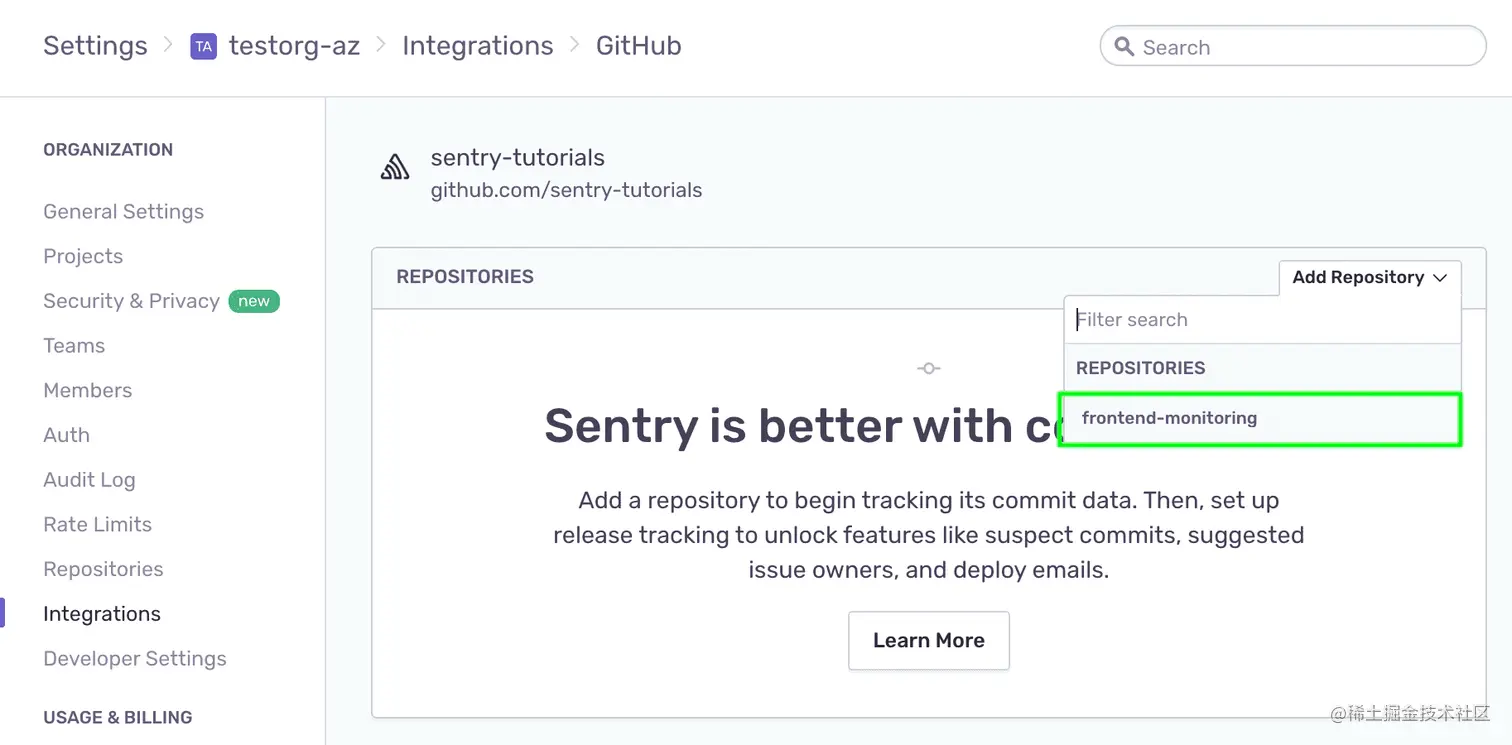Click the TA organization avatar

coord(204,46)
